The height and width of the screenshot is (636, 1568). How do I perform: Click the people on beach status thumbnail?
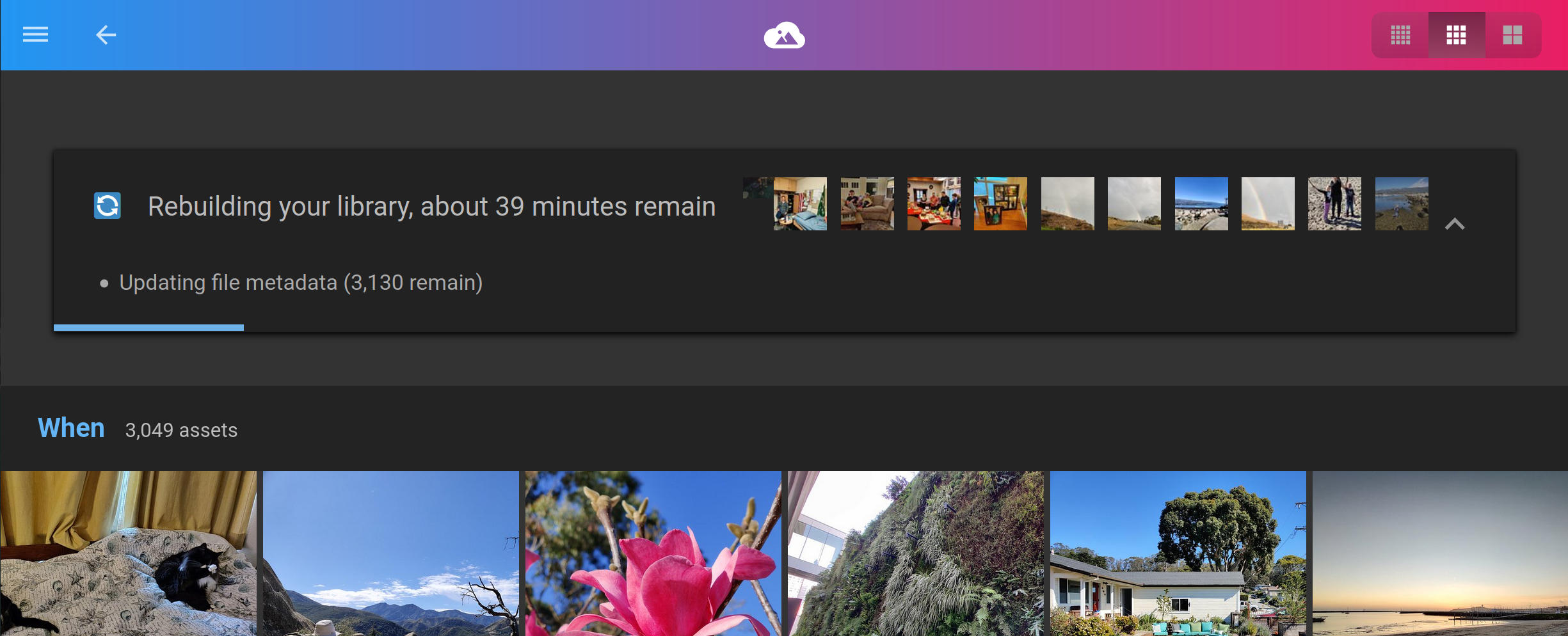1334,203
